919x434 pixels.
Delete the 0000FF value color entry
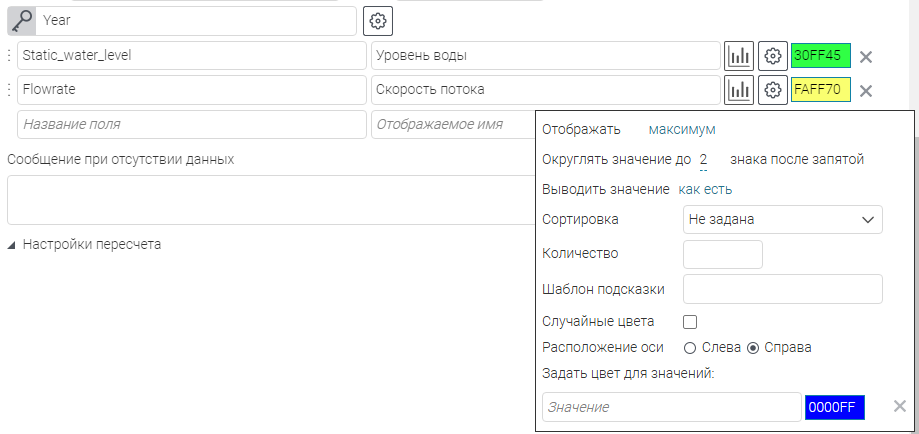(x=899, y=406)
